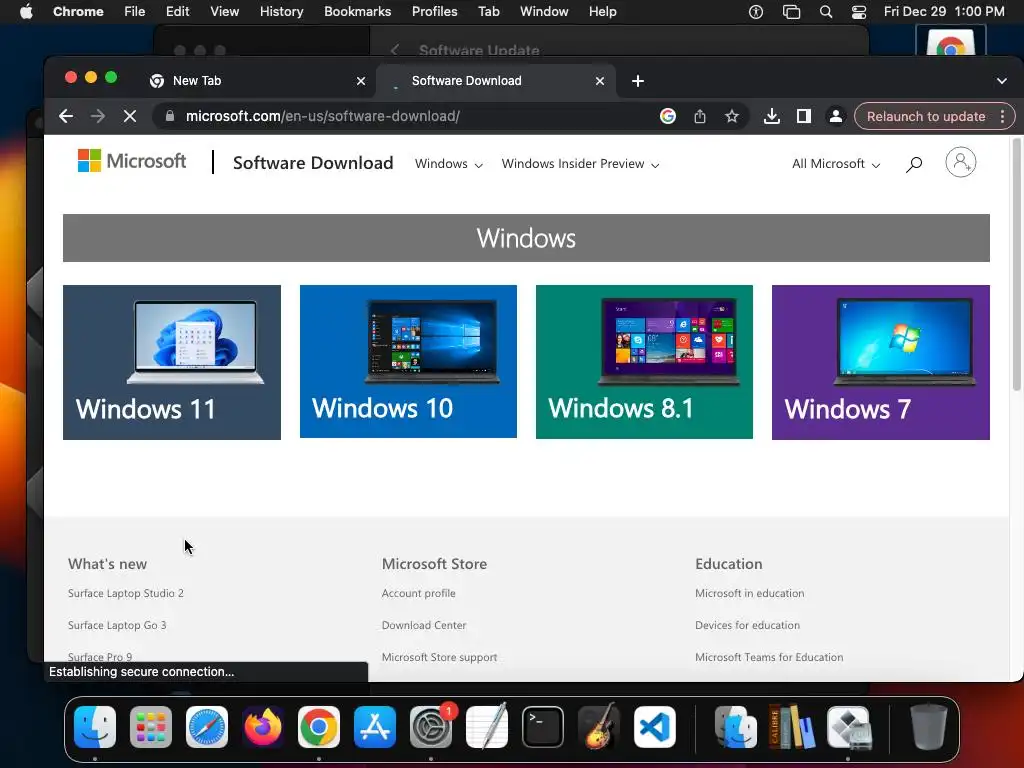Open Launchpad from the Dock
The height and width of the screenshot is (768, 1024).
151,727
